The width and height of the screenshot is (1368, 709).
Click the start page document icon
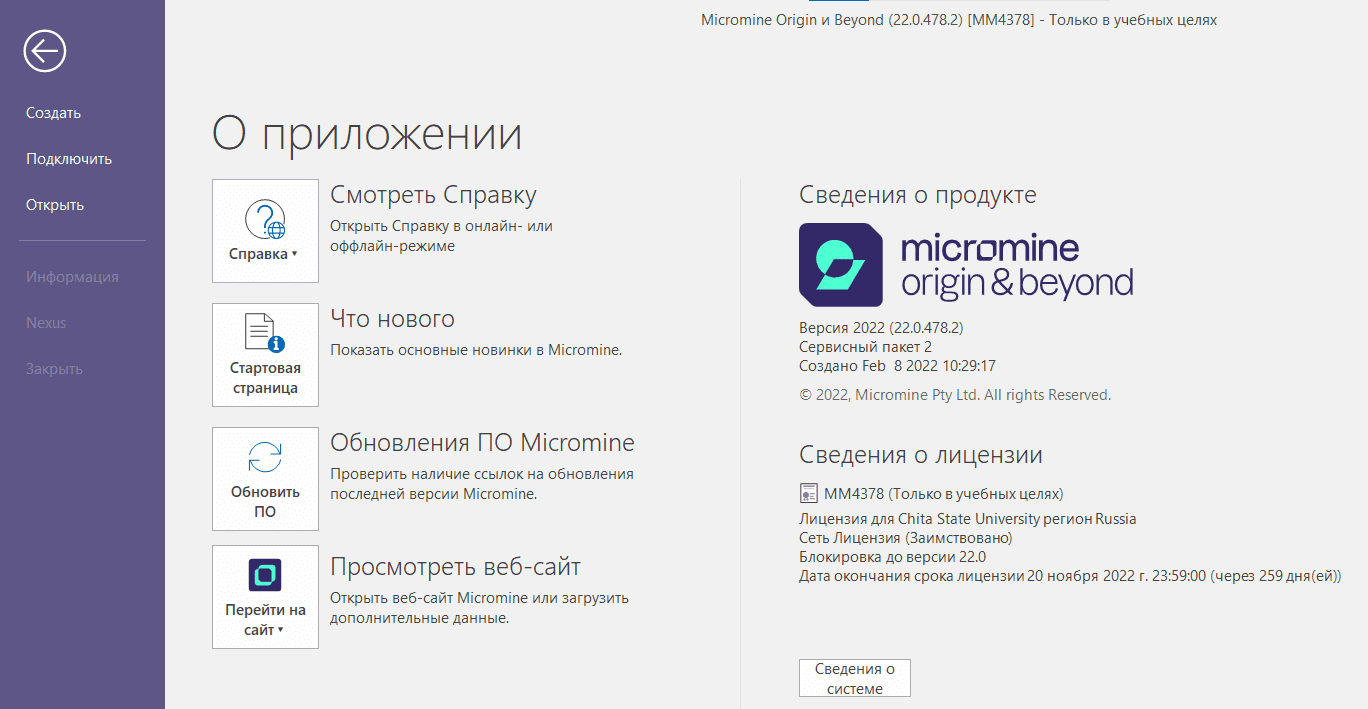click(265, 332)
